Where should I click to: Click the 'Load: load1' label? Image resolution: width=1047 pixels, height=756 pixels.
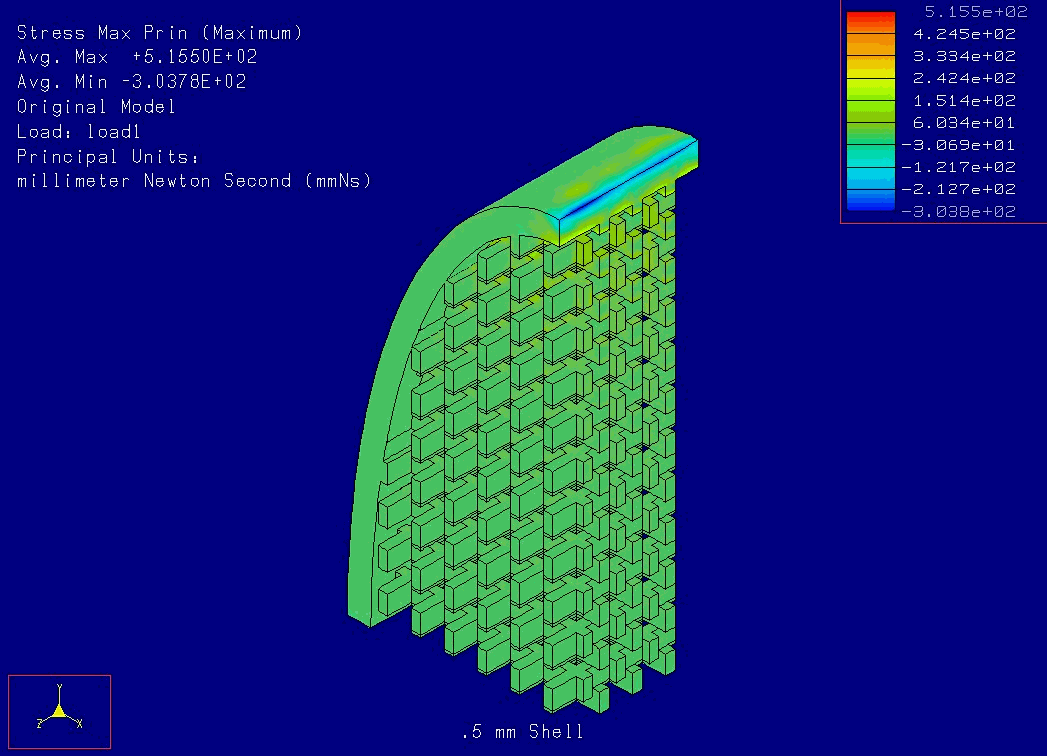[x=80, y=132]
